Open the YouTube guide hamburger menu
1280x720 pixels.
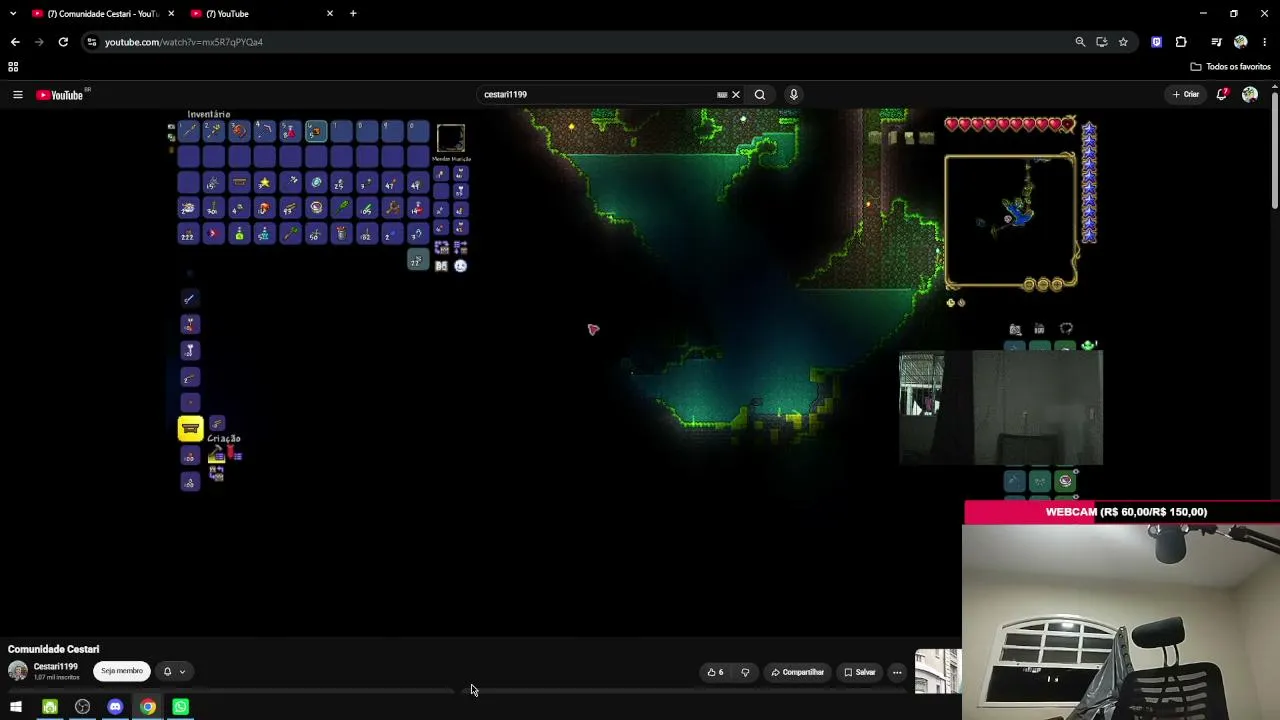[x=17, y=95]
